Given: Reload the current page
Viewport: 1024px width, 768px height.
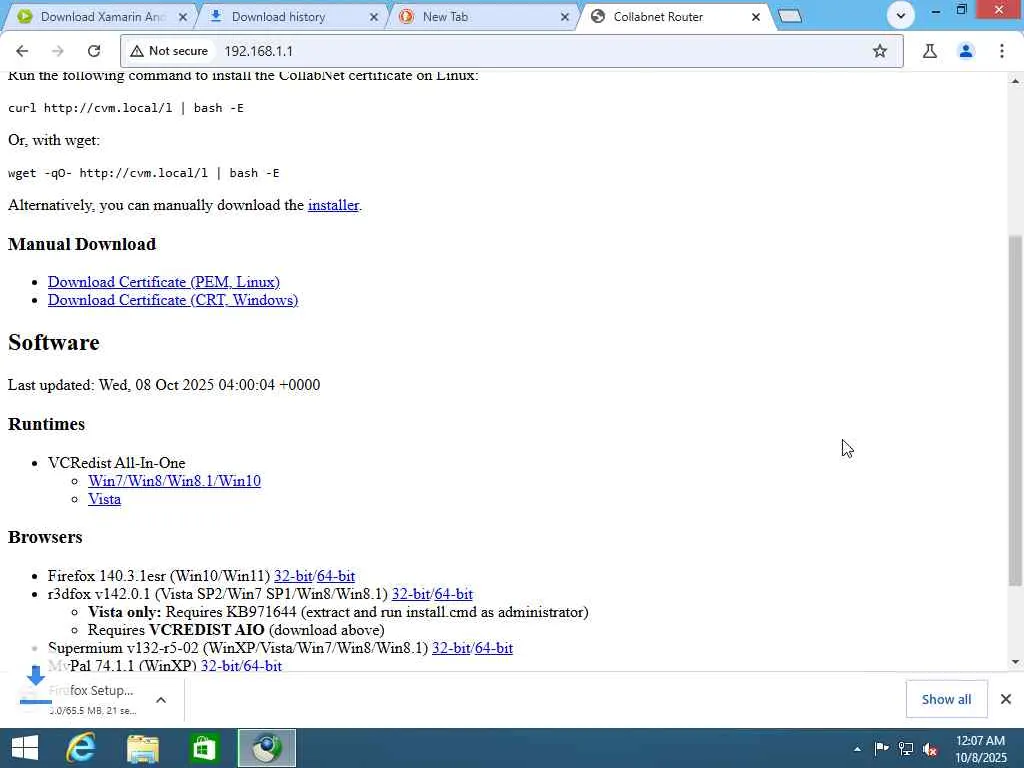Looking at the screenshot, I should pos(94,51).
